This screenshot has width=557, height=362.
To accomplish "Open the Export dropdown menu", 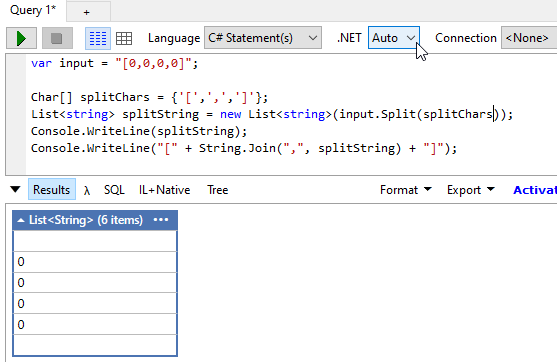I will 470,190.
